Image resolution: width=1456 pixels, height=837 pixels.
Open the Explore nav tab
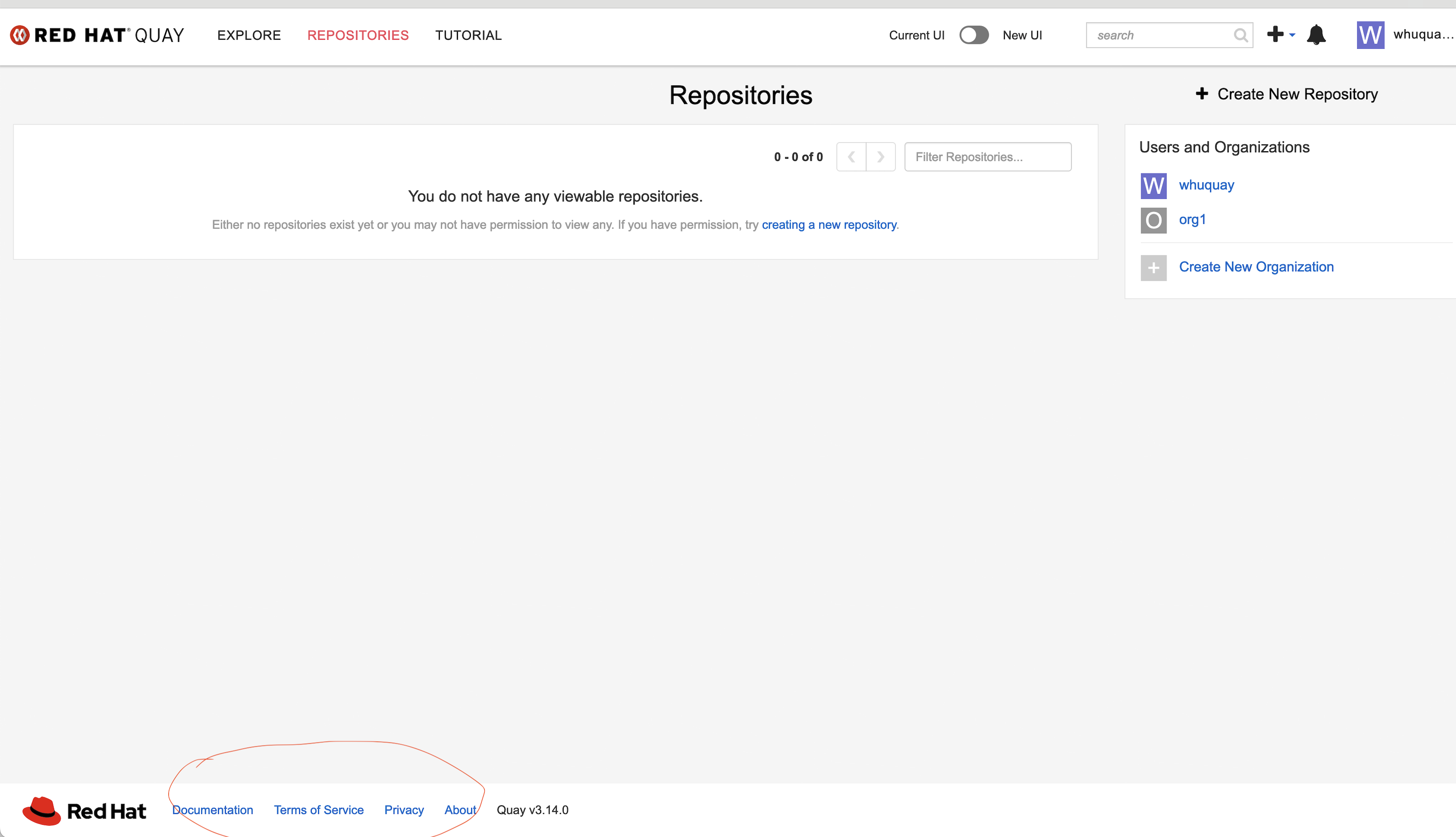[x=249, y=35]
